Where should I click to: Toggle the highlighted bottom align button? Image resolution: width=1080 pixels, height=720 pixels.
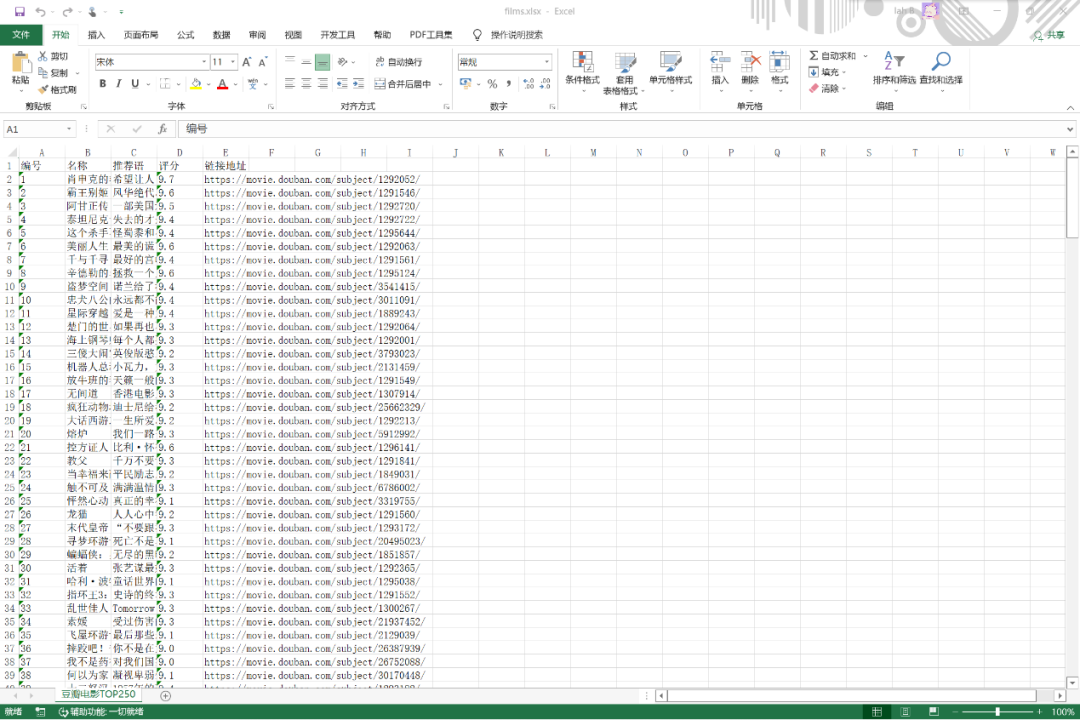tap(322, 62)
